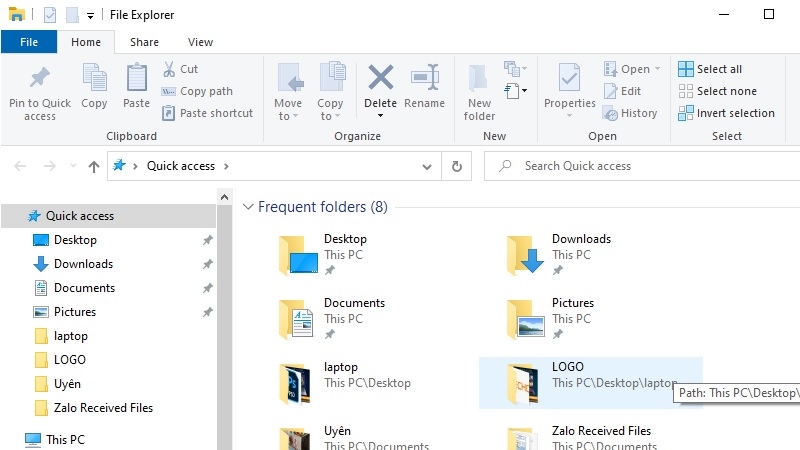Click Select all in ribbon
Screen dimensions: 800x450
click(710, 69)
